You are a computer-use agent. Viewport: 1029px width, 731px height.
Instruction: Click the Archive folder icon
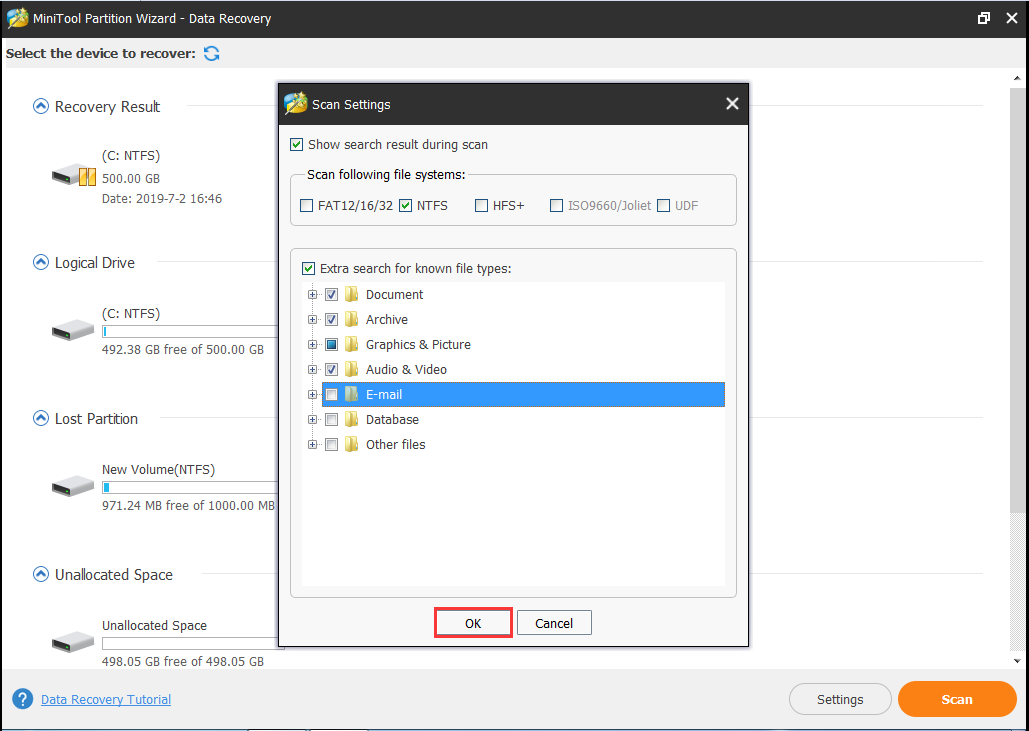click(352, 319)
